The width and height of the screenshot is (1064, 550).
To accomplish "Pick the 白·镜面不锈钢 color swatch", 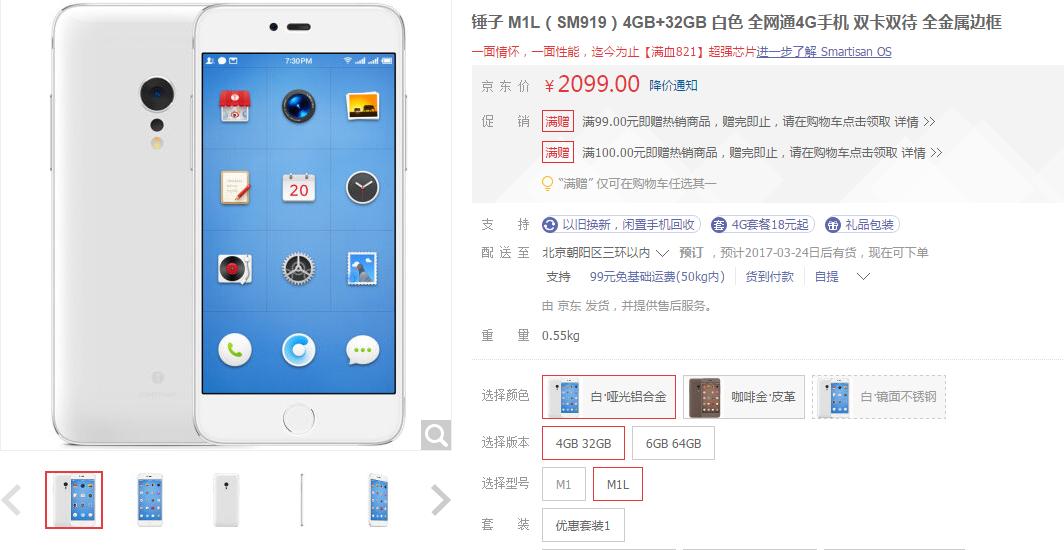I will click(879, 397).
